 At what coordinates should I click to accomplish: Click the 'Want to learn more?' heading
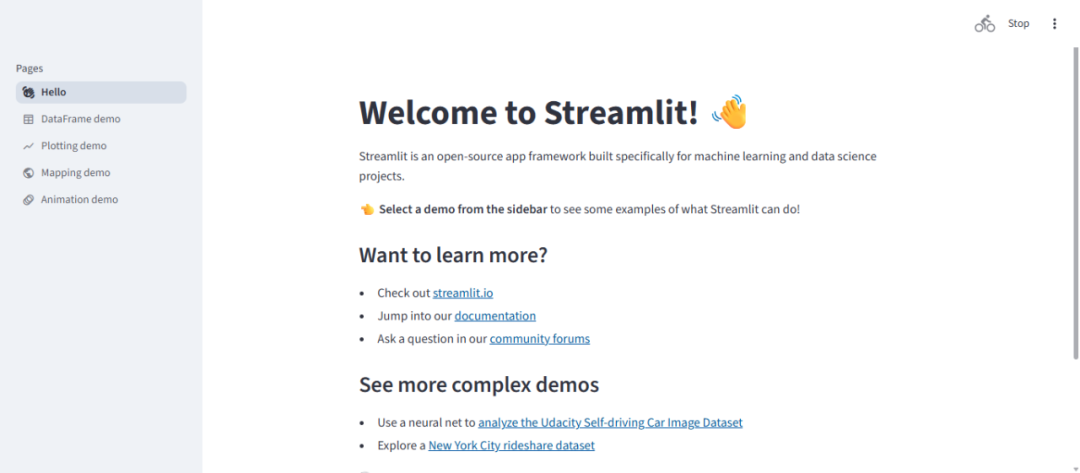click(453, 255)
